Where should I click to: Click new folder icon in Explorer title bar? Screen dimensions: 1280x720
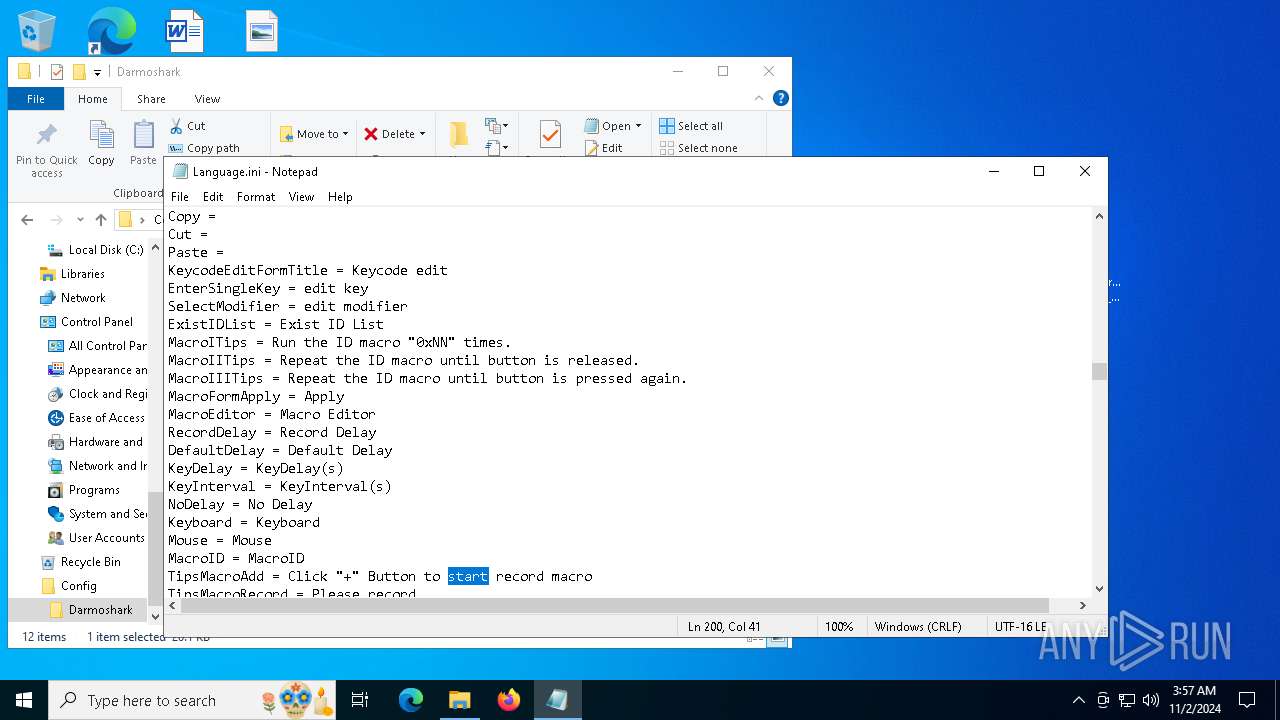pyautogui.click(x=79, y=72)
